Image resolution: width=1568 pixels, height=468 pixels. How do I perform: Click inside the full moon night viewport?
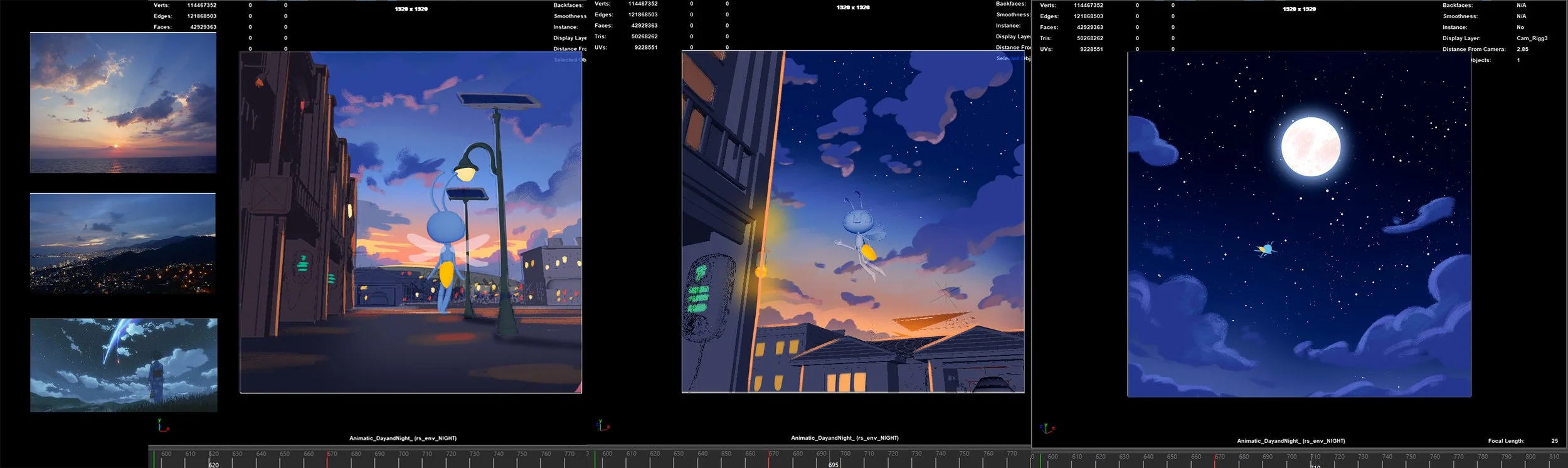(x=1299, y=224)
